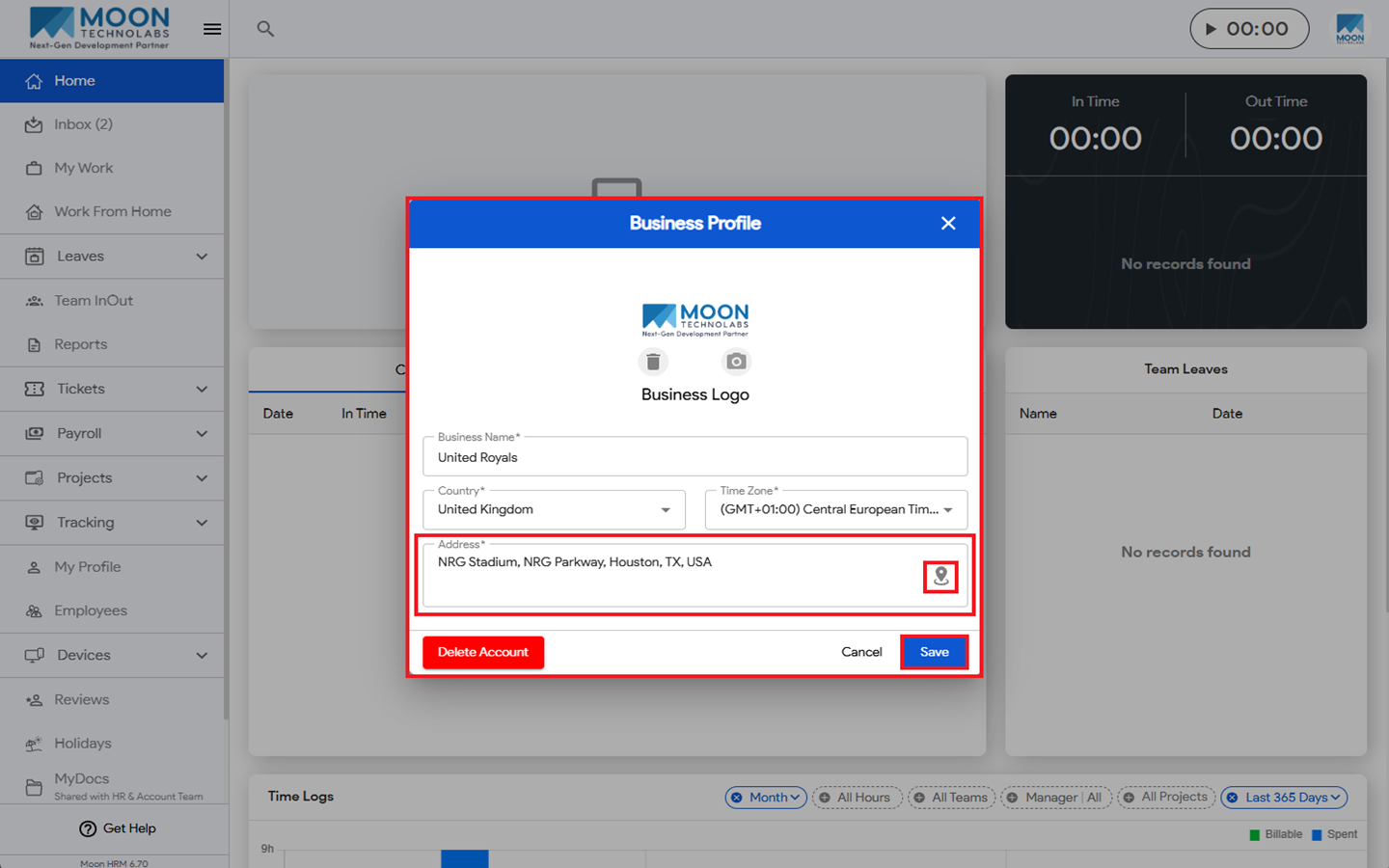Click the My Work briefcase icon
The height and width of the screenshot is (868, 1389).
[34, 168]
